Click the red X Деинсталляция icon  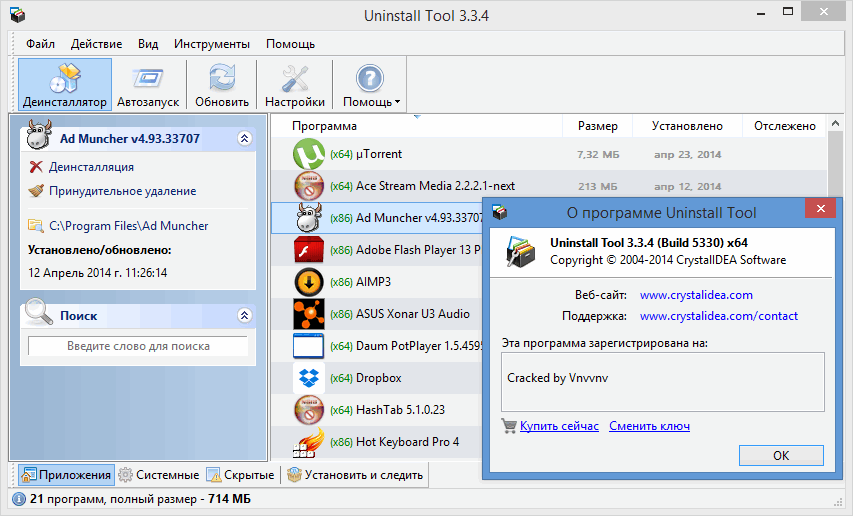point(36,166)
